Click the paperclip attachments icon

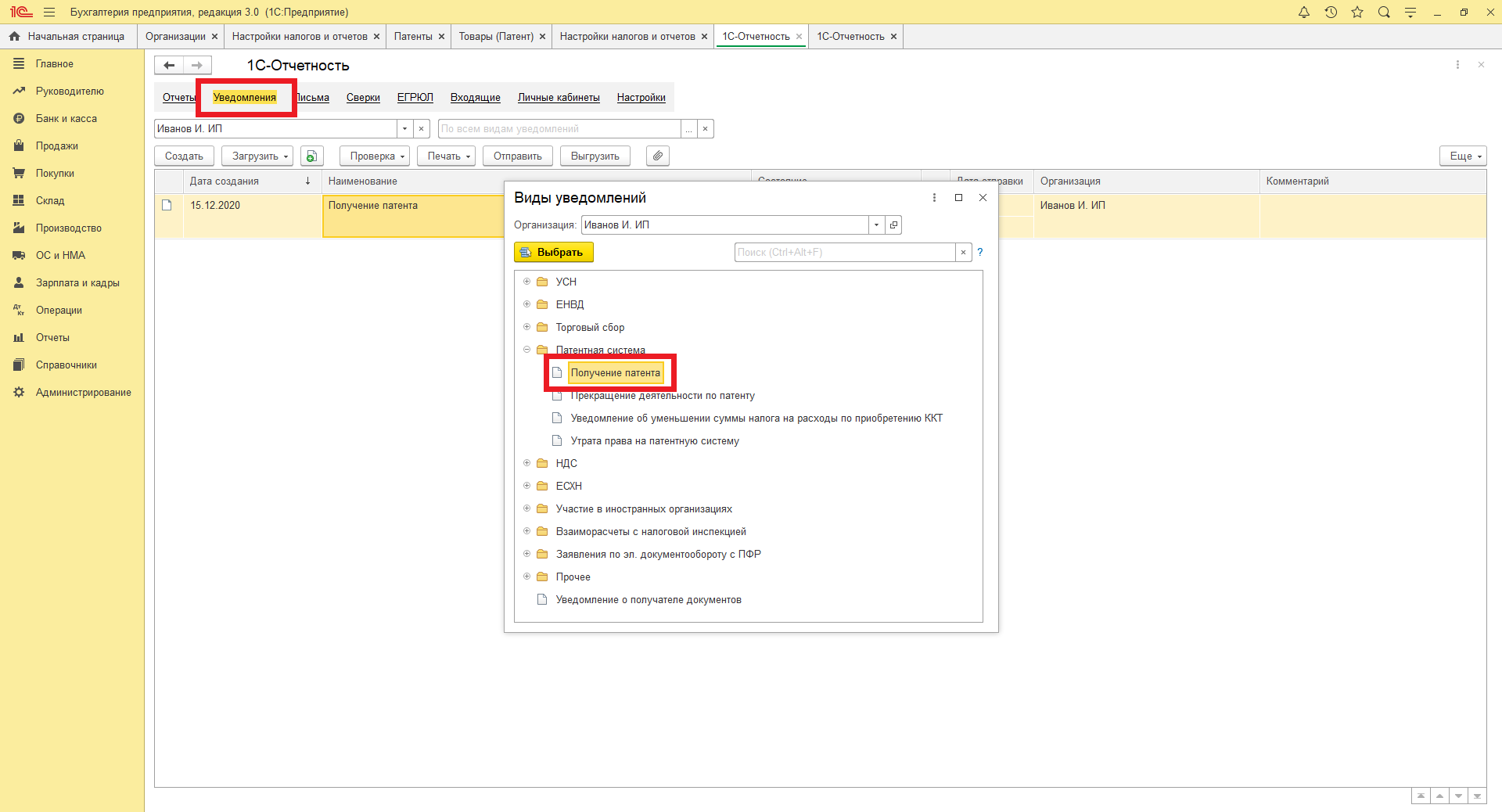pos(658,156)
